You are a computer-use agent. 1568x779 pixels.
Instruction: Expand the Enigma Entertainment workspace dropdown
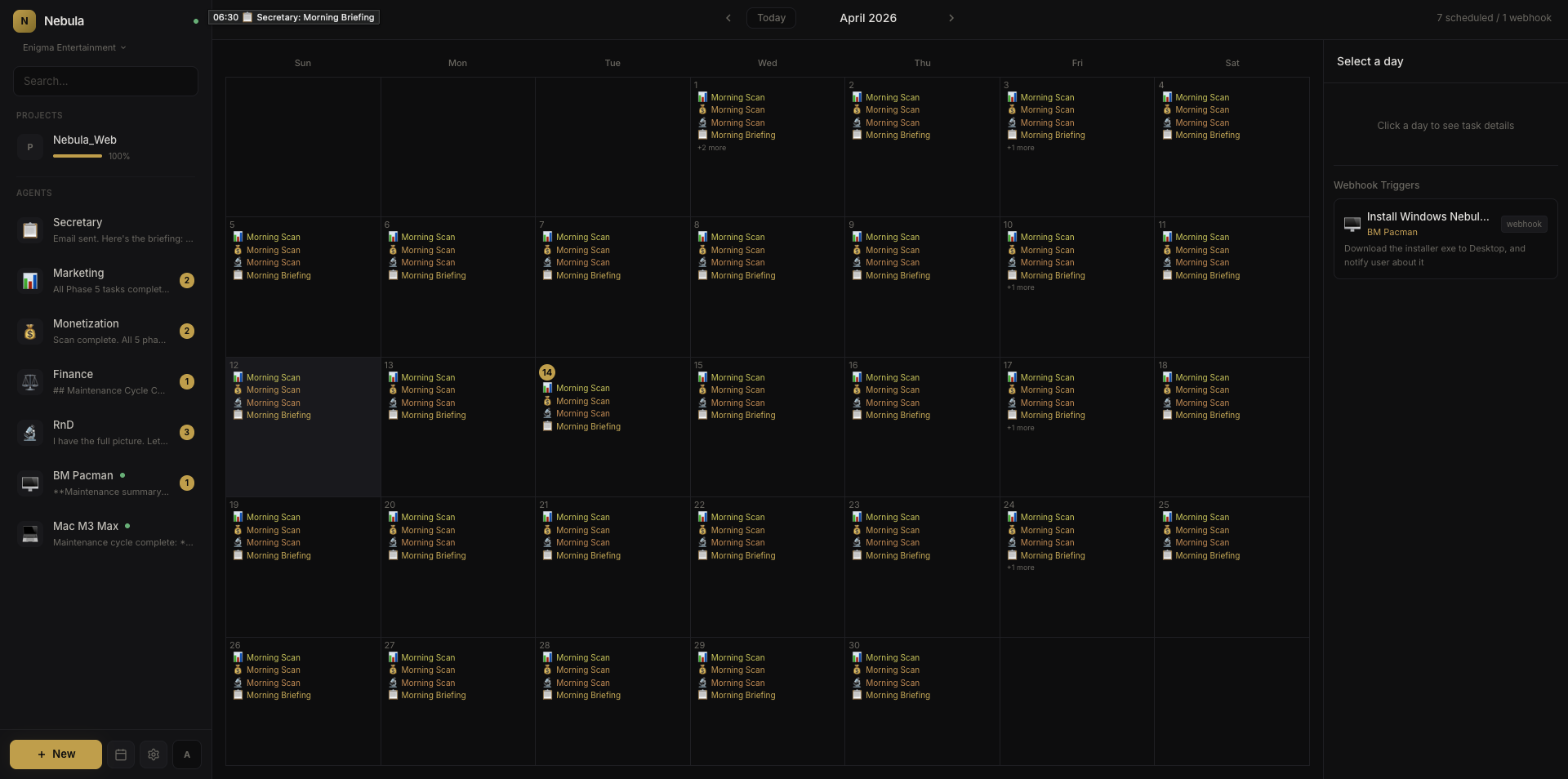[x=74, y=47]
